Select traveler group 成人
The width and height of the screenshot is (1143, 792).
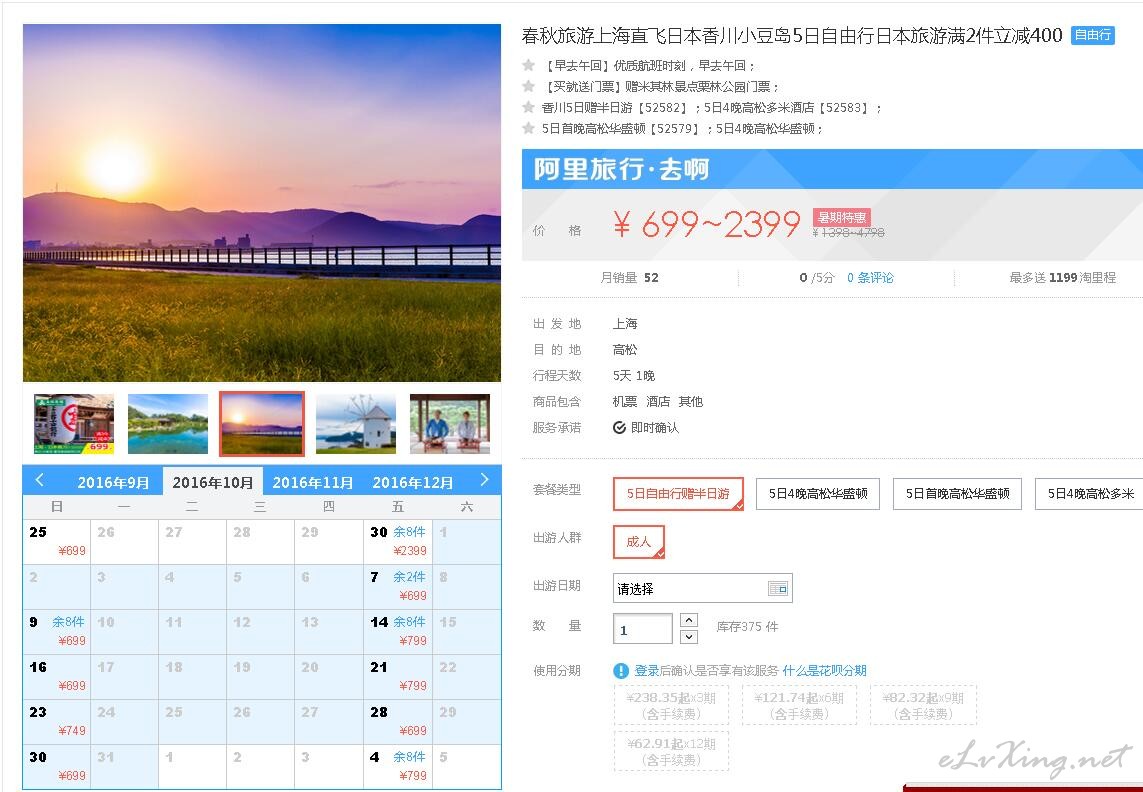pyautogui.click(x=639, y=541)
